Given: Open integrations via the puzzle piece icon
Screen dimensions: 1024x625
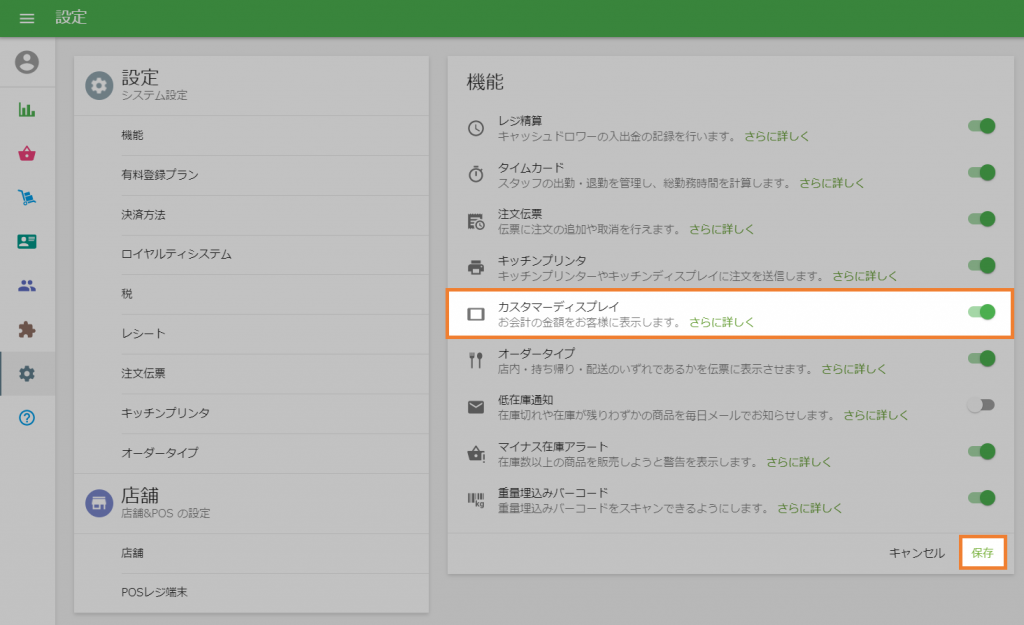Looking at the screenshot, I should coord(27,330).
